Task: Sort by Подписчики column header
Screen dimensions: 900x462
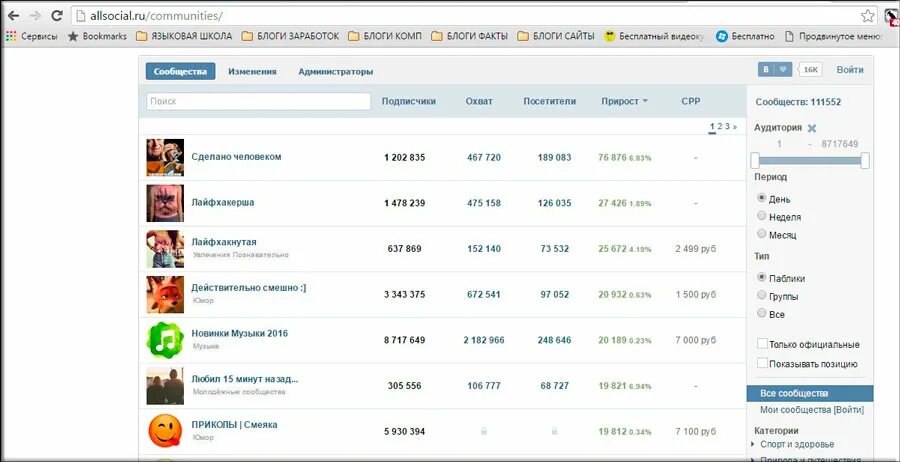Action: click(409, 101)
